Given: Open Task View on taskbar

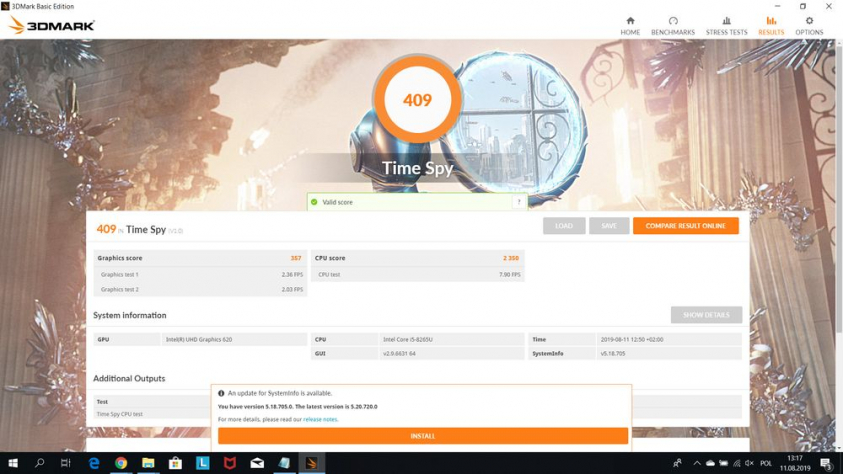Looking at the screenshot, I should [x=66, y=463].
